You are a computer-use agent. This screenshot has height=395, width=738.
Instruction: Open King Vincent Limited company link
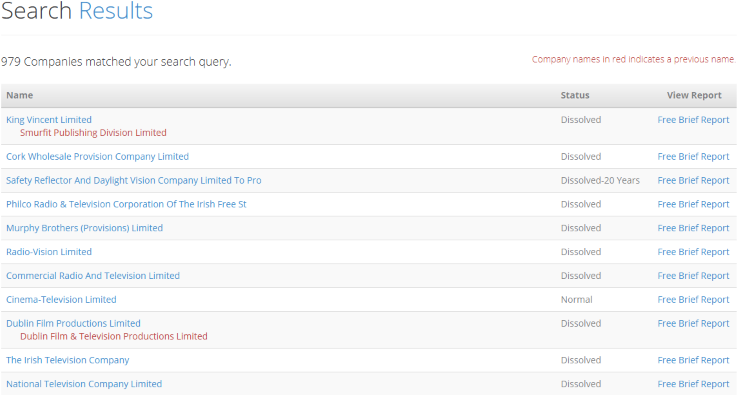(x=49, y=120)
